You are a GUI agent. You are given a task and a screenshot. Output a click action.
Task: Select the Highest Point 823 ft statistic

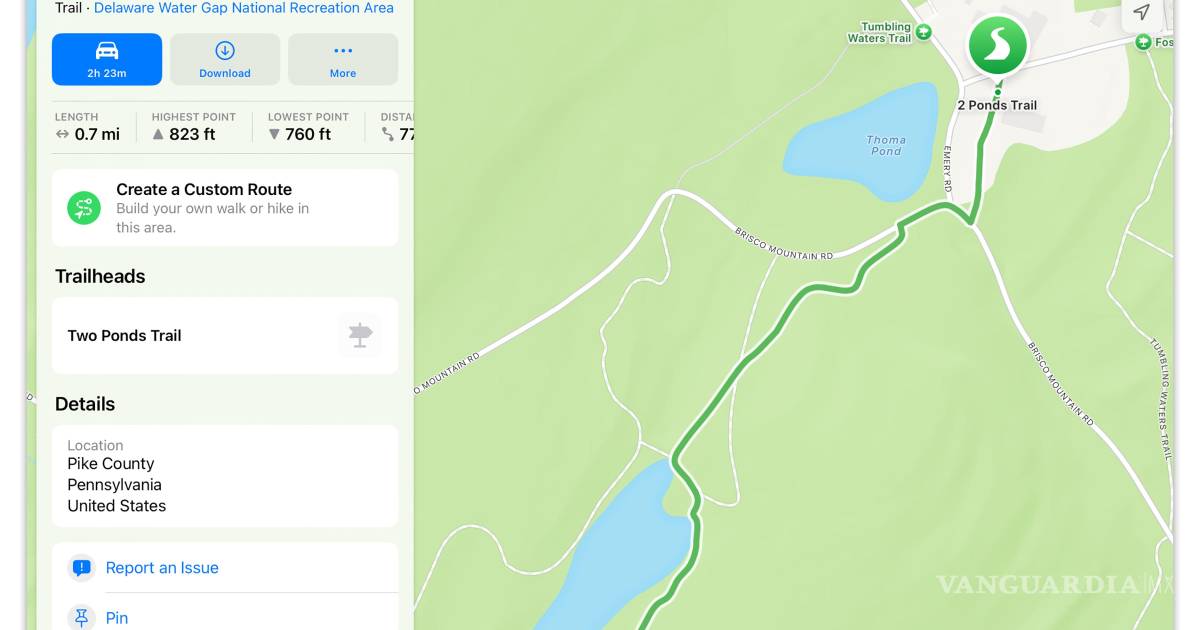tap(194, 127)
